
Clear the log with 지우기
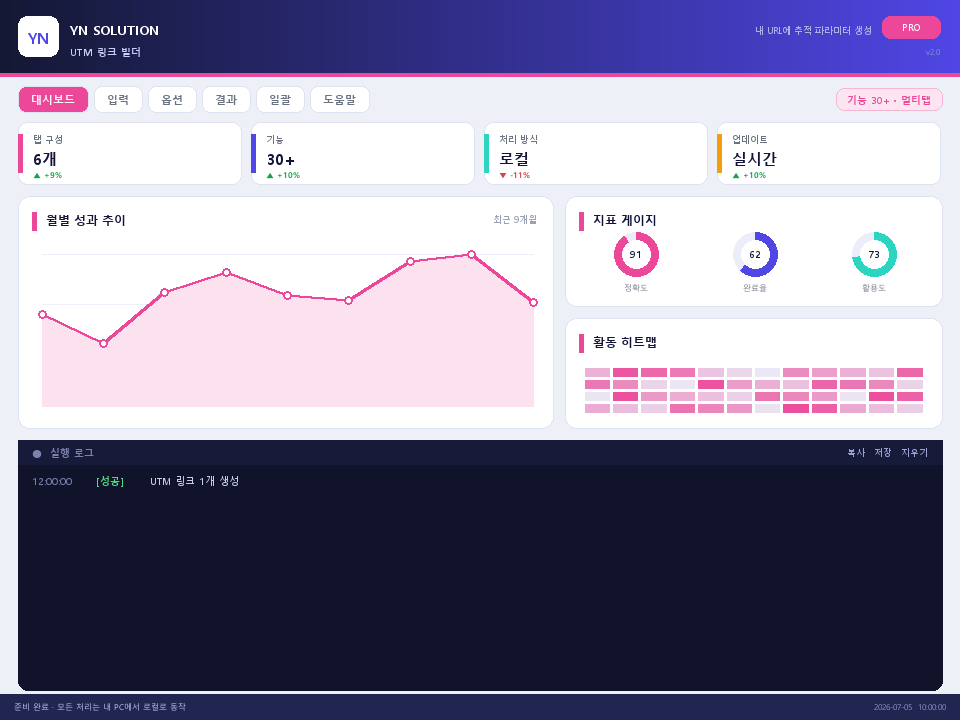914,452
